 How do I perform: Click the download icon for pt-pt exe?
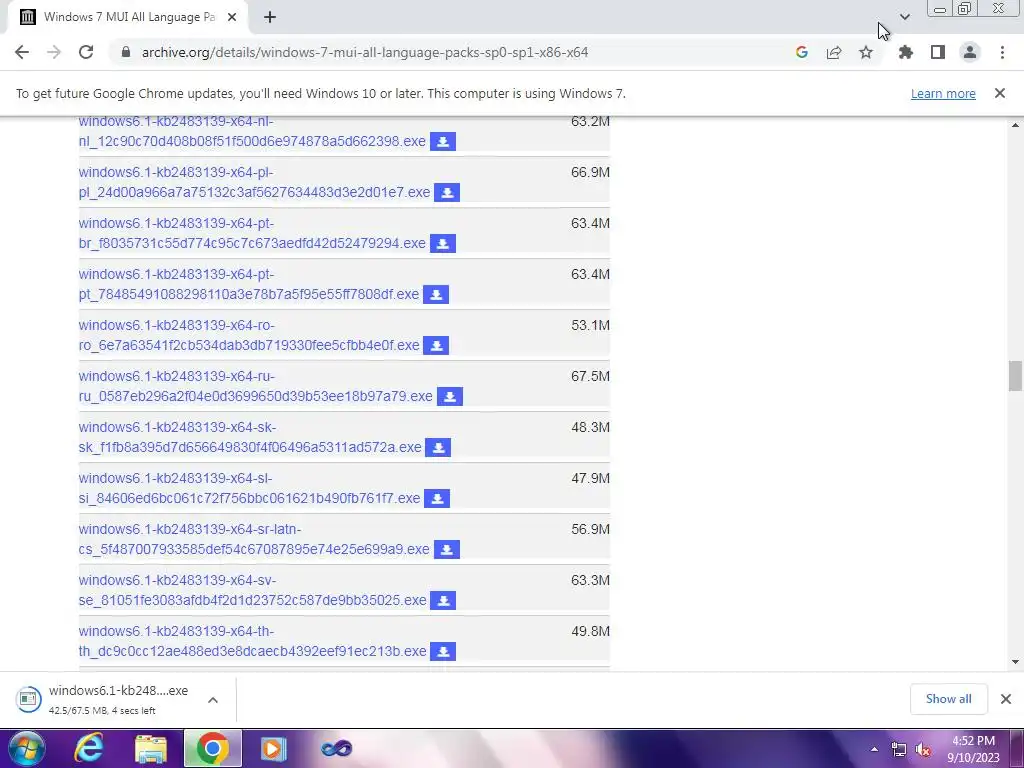(436, 295)
